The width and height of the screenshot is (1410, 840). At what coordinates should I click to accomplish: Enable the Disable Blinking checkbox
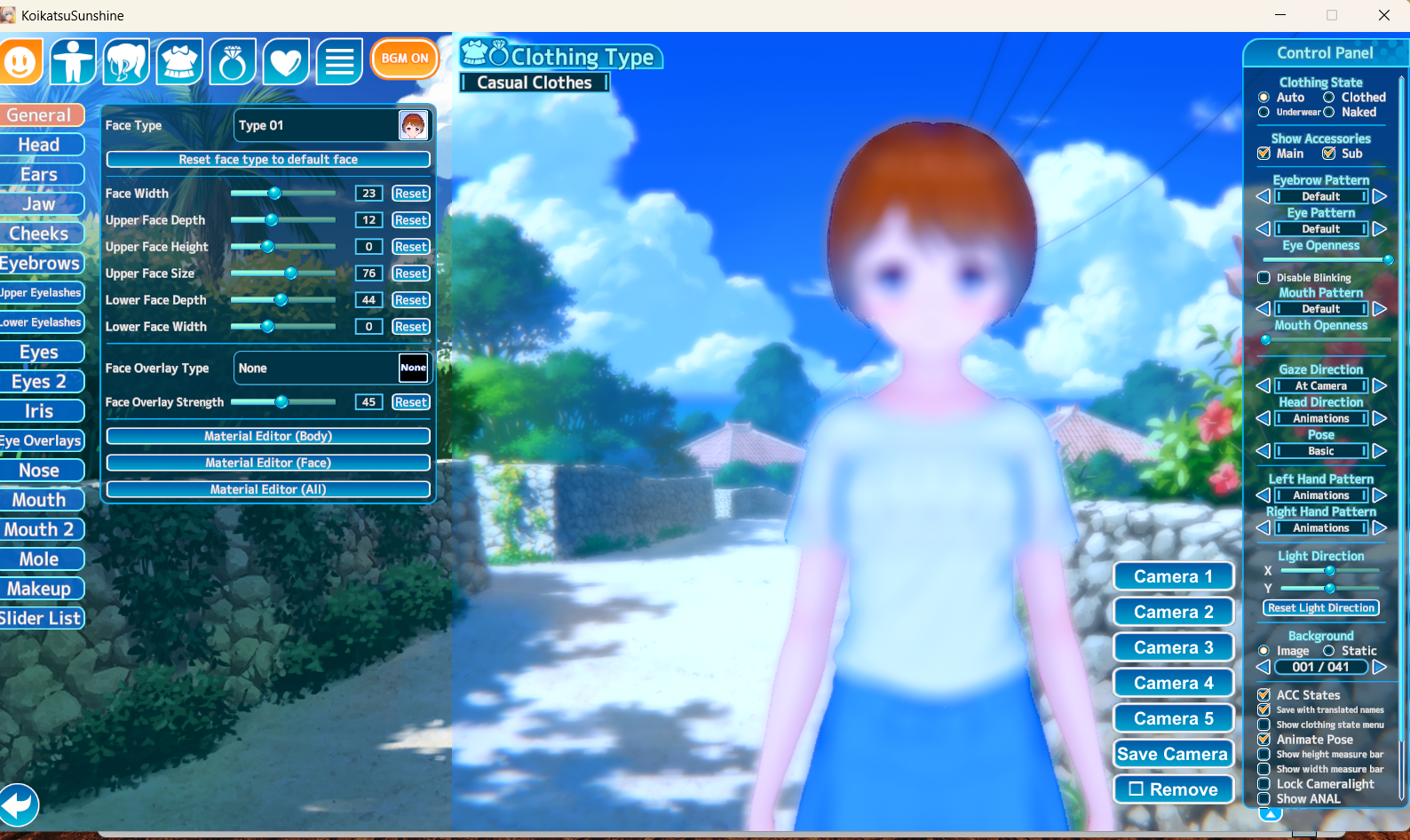(x=1263, y=278)
